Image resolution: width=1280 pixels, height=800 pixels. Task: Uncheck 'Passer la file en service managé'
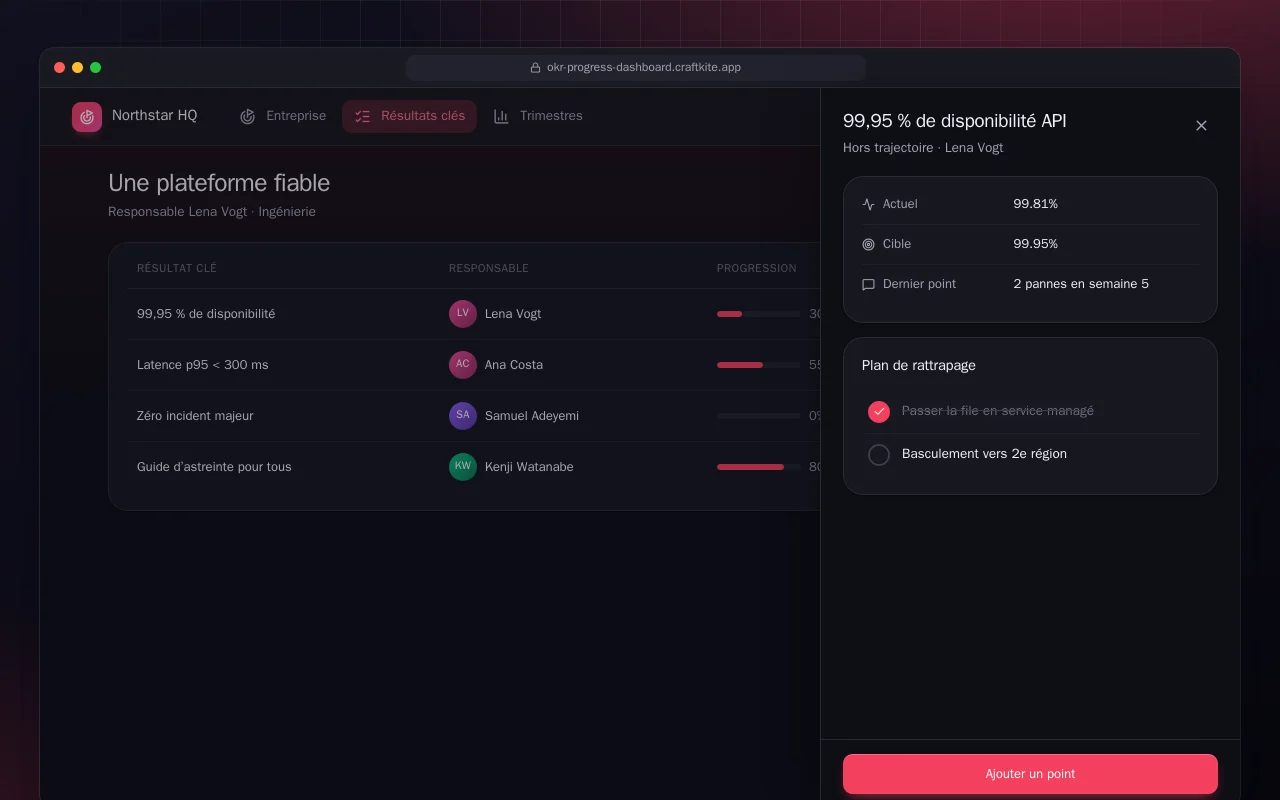tap(879, 411)
